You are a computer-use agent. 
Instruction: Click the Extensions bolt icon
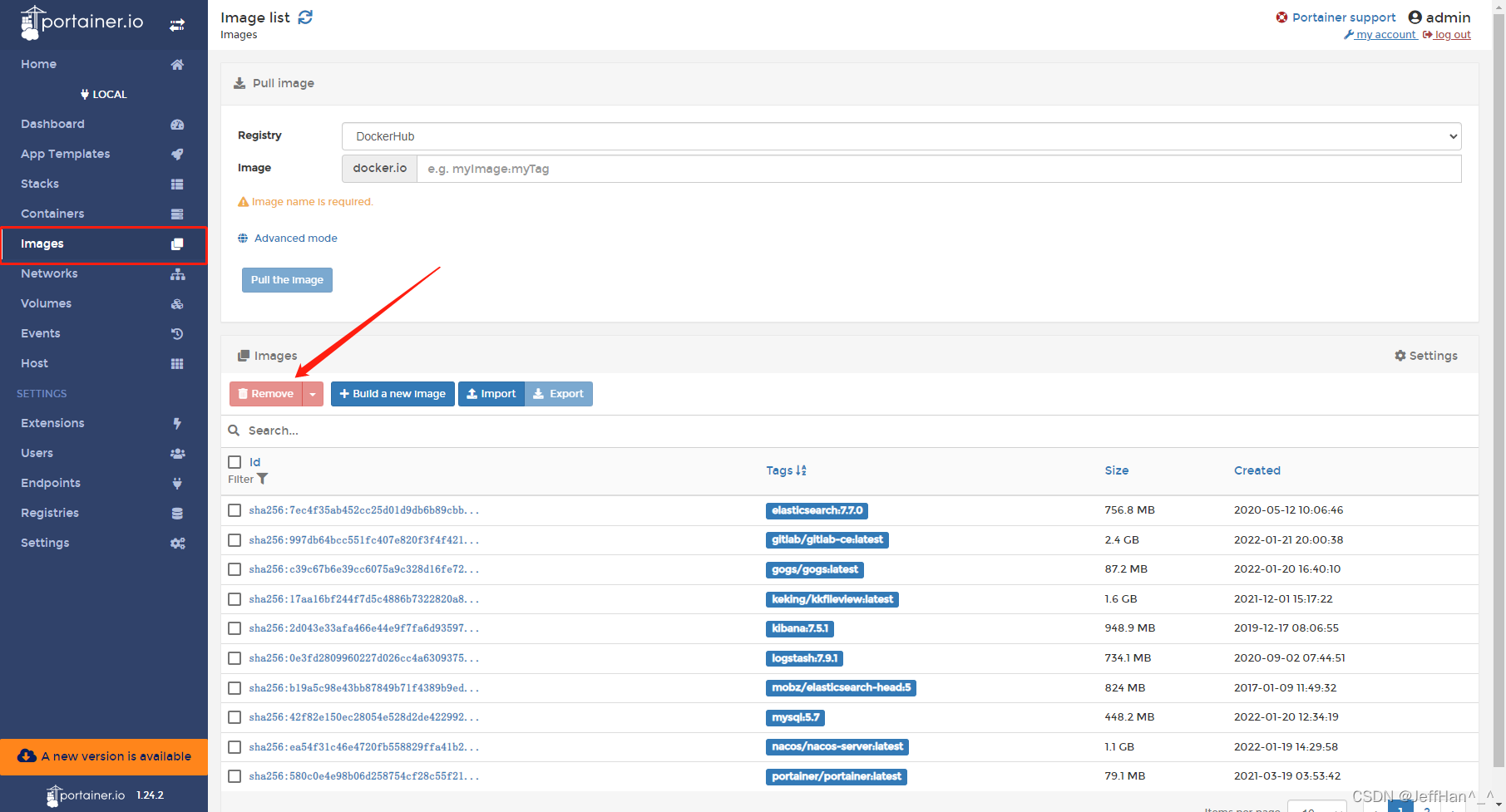pos(177,424)
